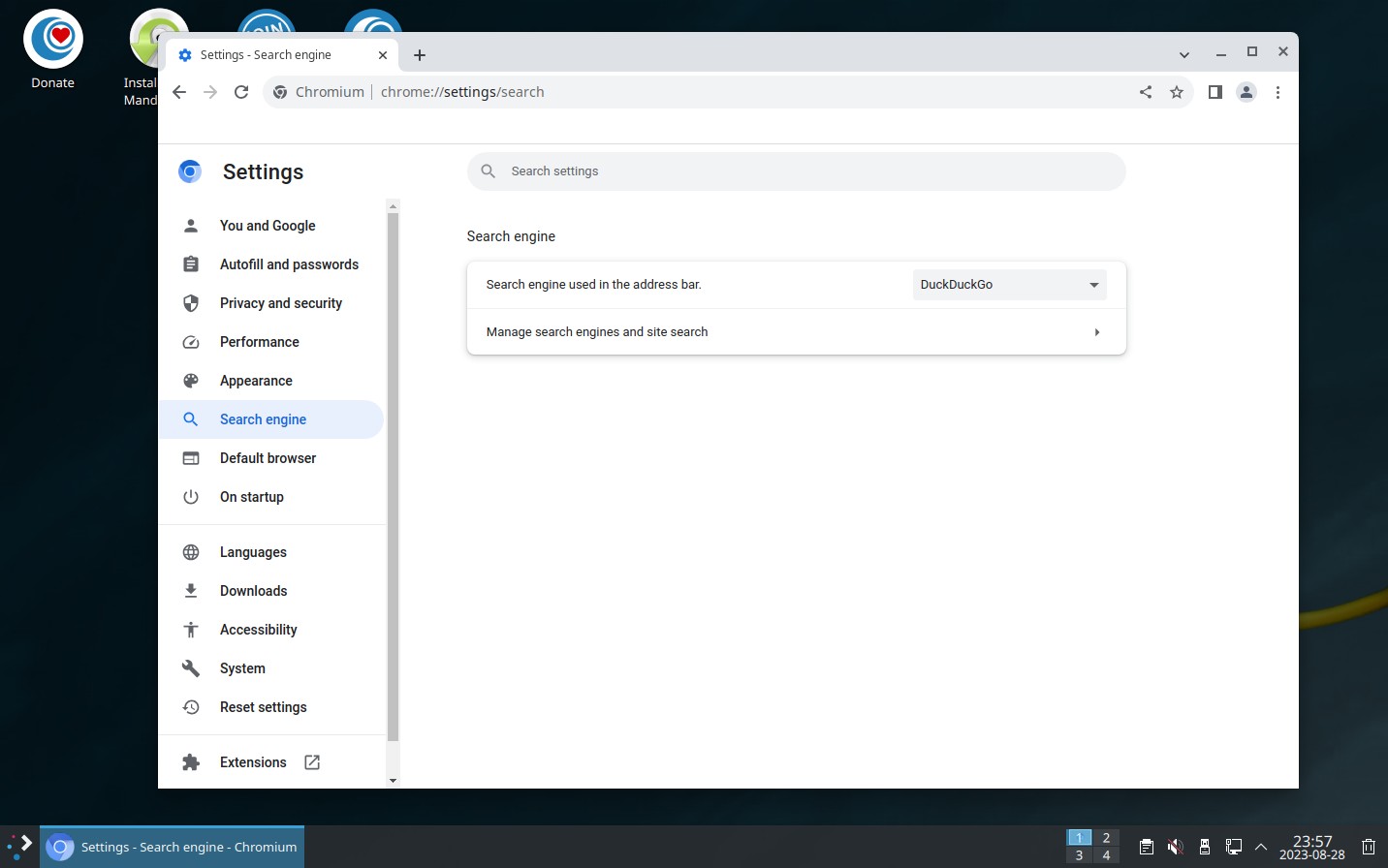Share this page via the share icon

[x=1146, y=92]
